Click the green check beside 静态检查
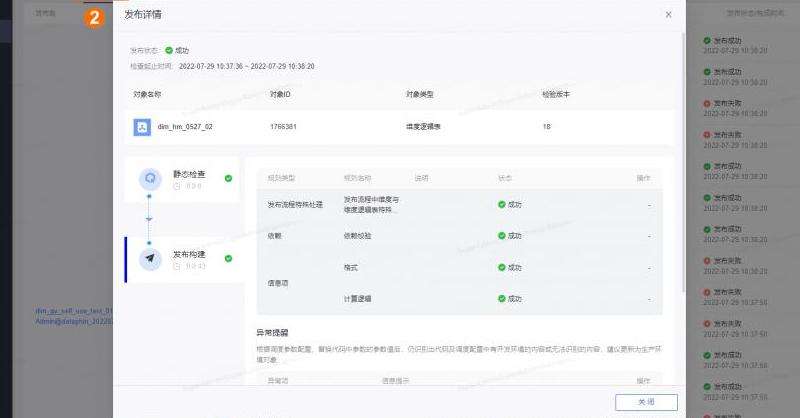Viewport: 800px width, 418px height. coord(229,179)
